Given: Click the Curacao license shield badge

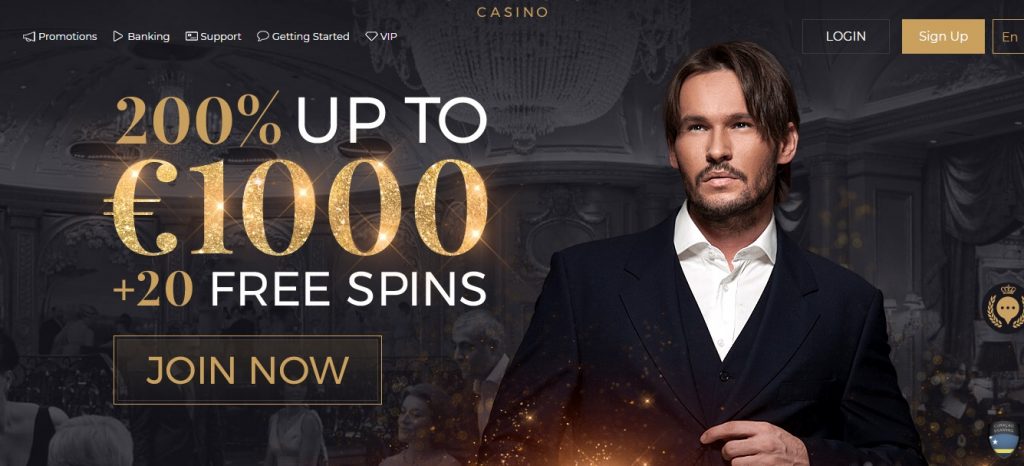Looking at the screenshot, I should click(x=1004, y=439).
